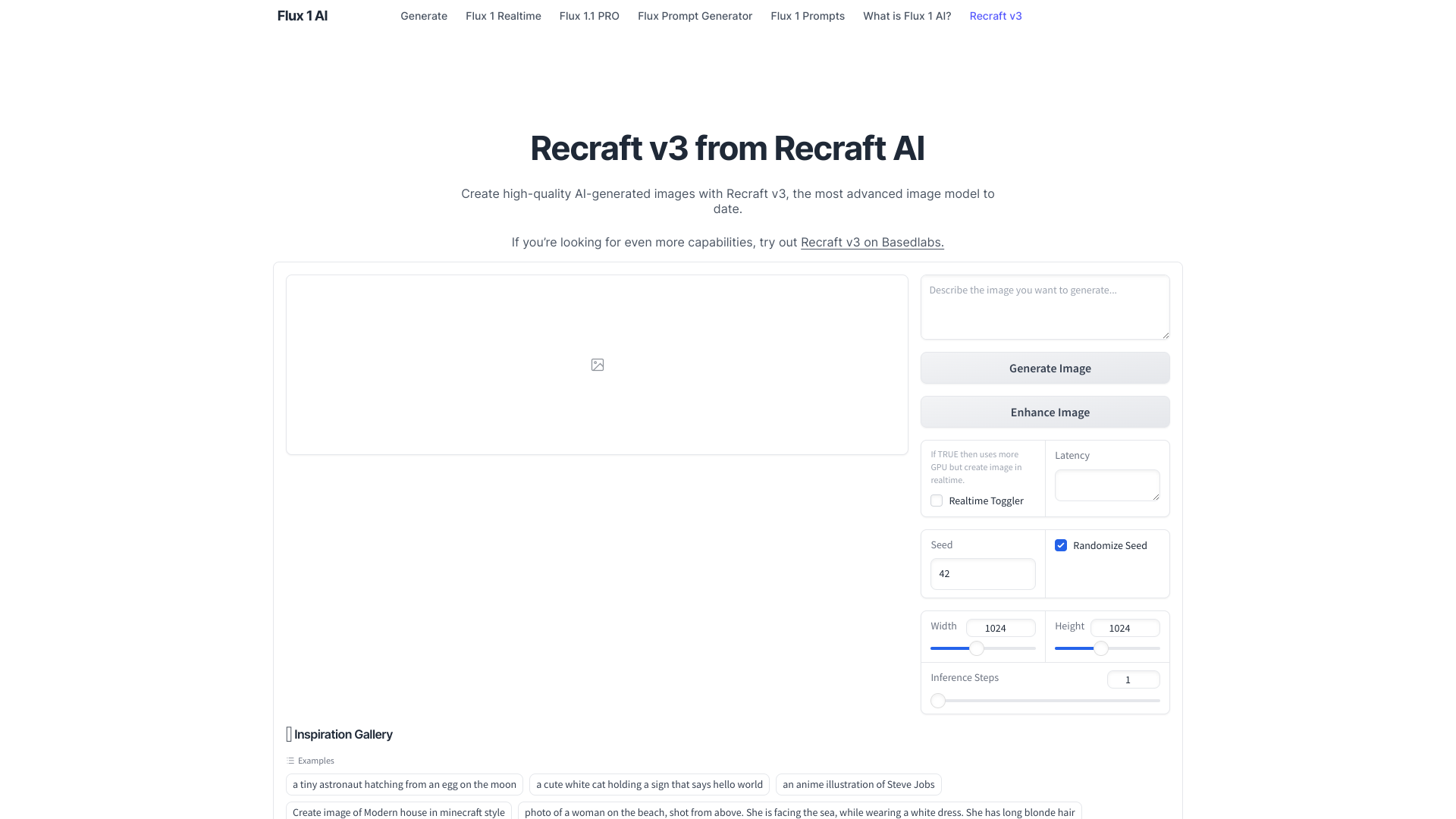Go to Flux 1.1 PRO page
Screen dimensions: 1456x819
(589, 16)
